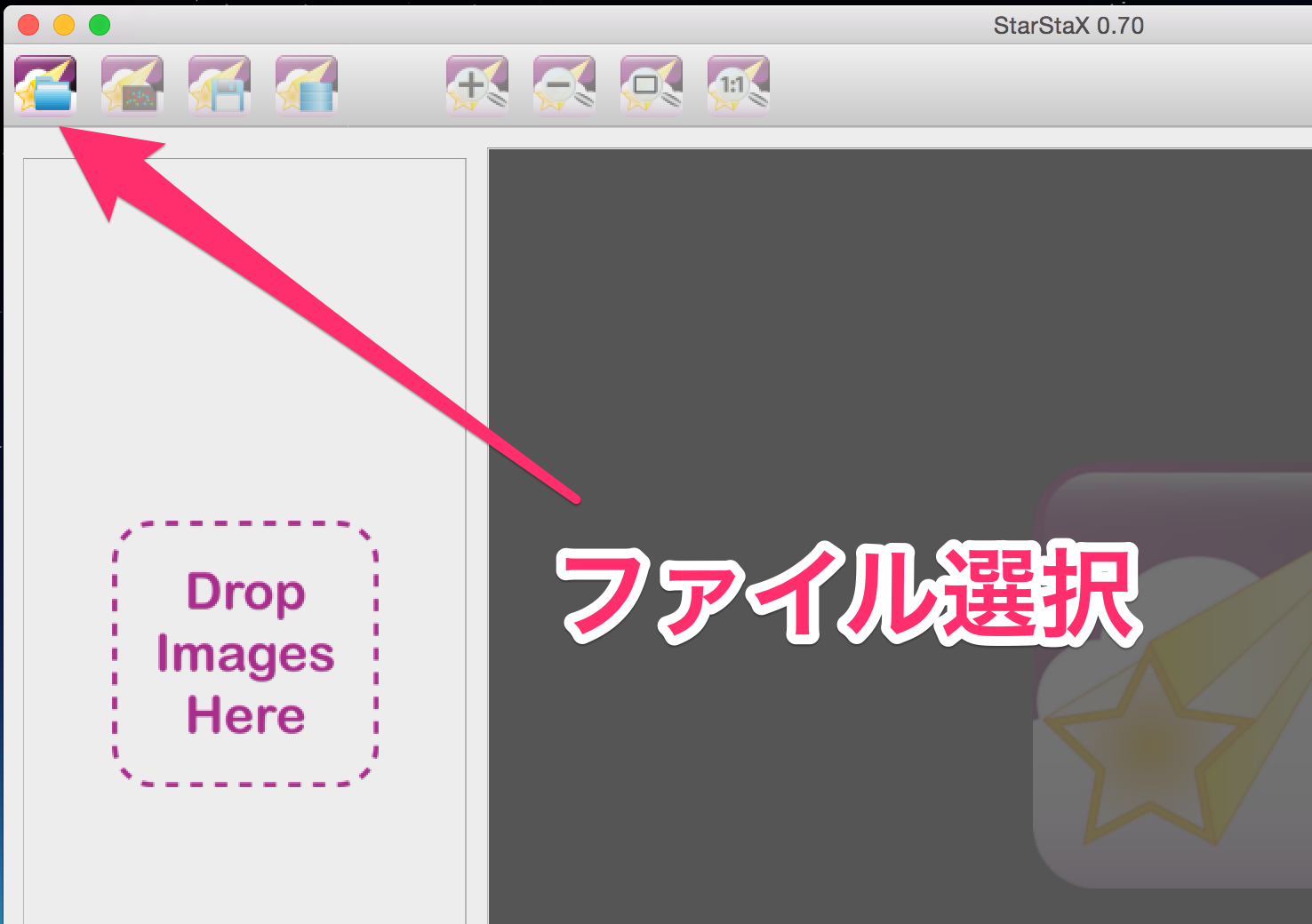Screen dimensions: 1312x924
Task: Zoom out using the minus magnifier icon
Action: 564,85
